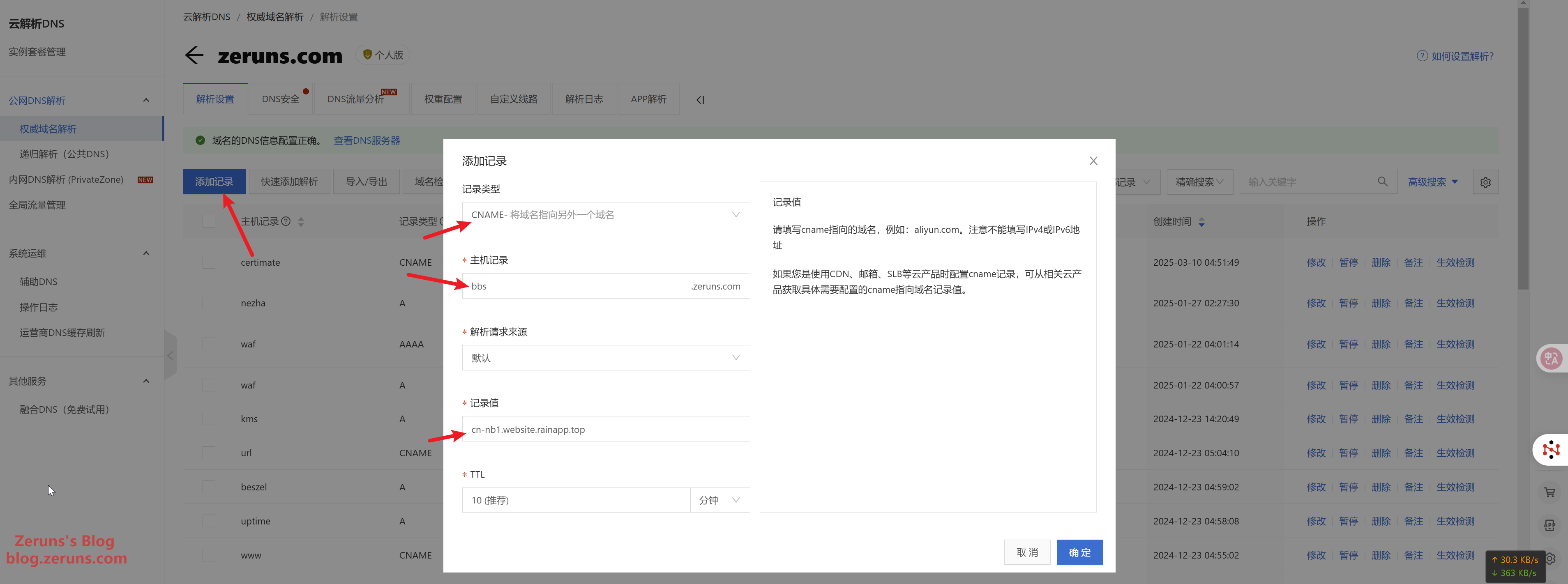
Task: Click the 主机记录 bbs input field
Action: coord(606,286)
